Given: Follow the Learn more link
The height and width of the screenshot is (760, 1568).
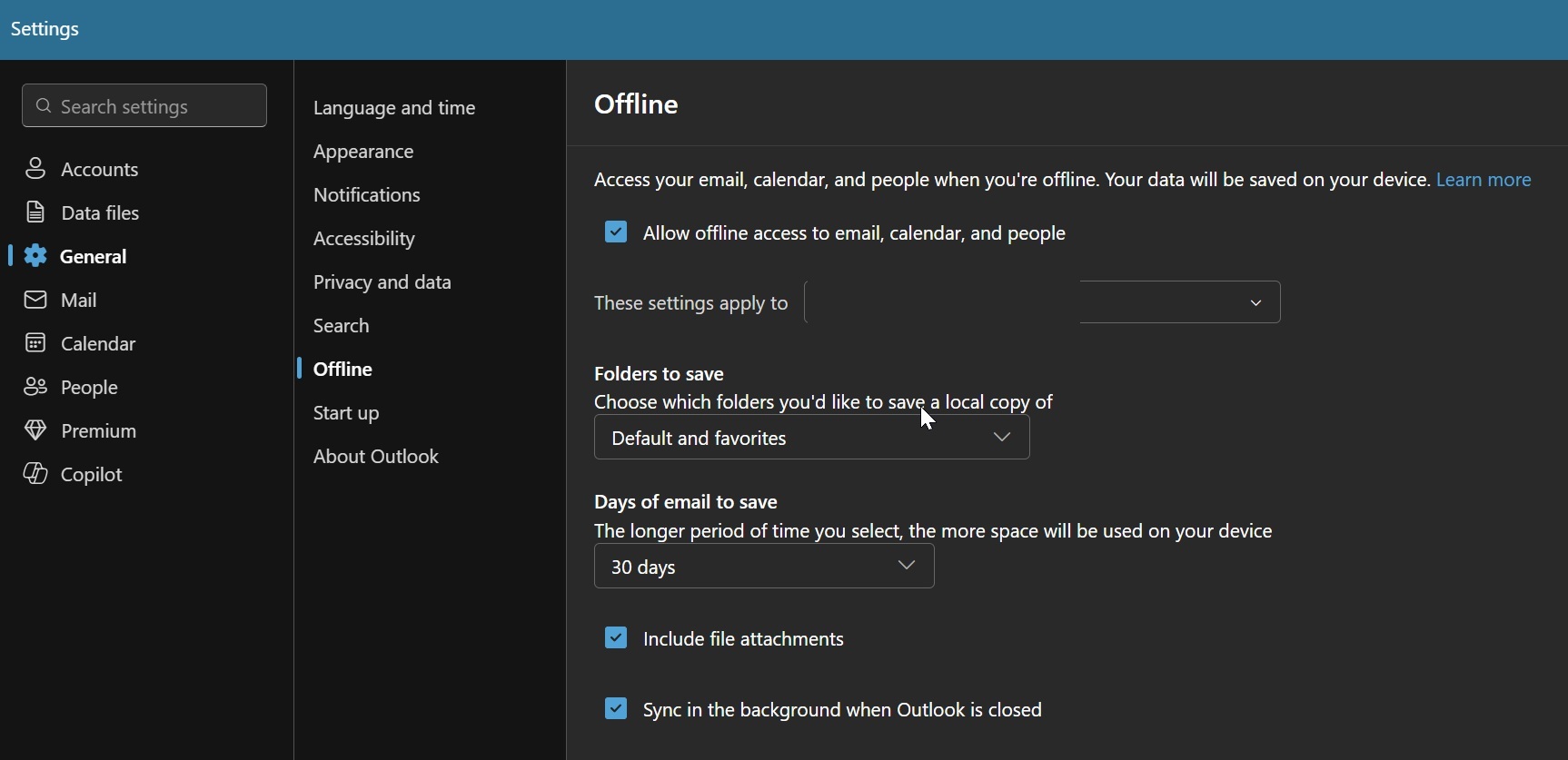Looking at the screenshot, I should coord(1485,180).
